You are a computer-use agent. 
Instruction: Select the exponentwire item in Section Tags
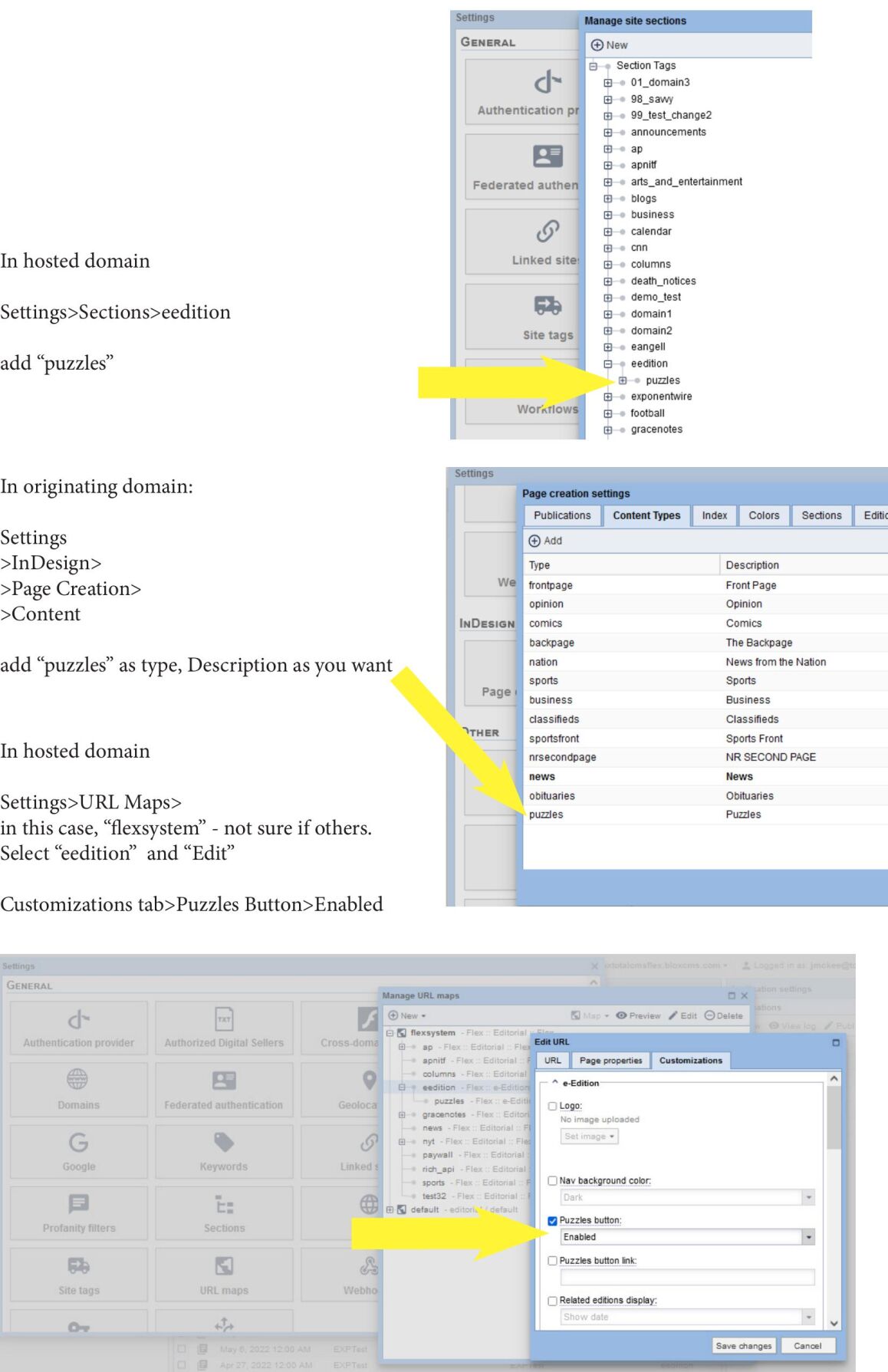[x=661, y=396]
